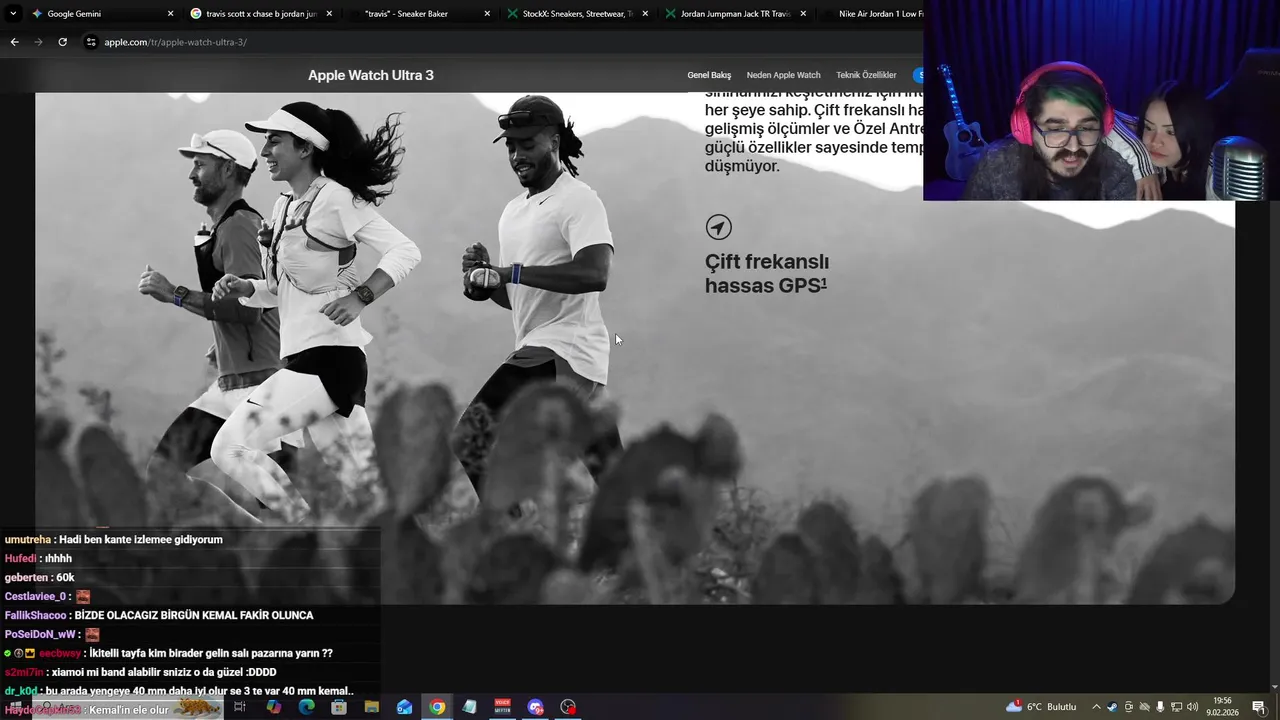Focus the apple.com address bar
Screen dimensions: 1280x720
coord(500,42)
